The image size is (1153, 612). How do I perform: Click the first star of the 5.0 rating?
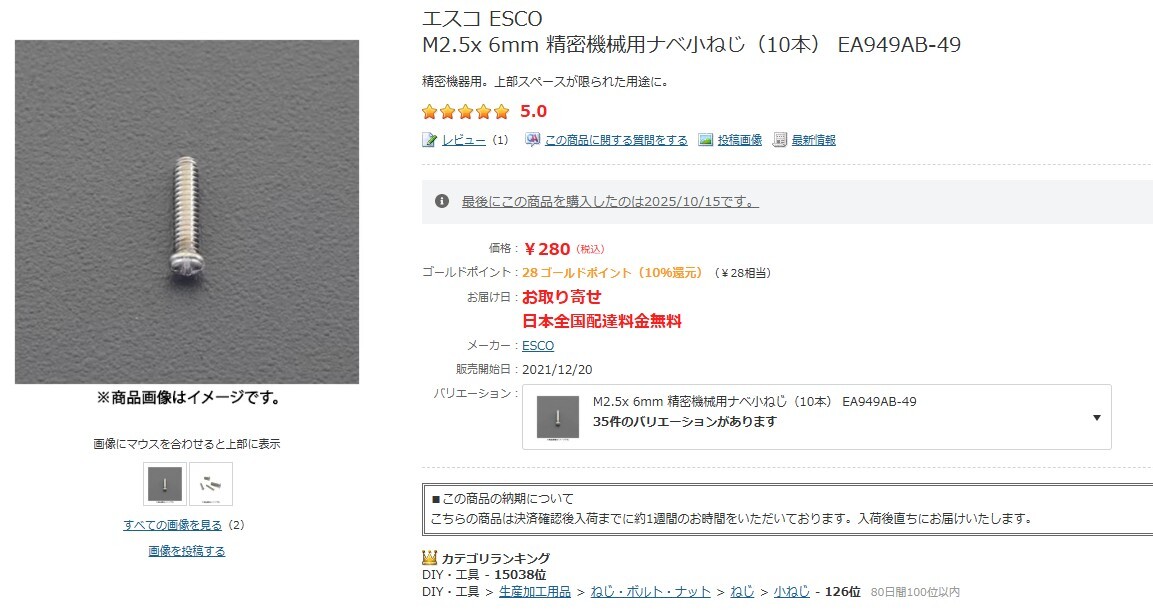point(428,111)
